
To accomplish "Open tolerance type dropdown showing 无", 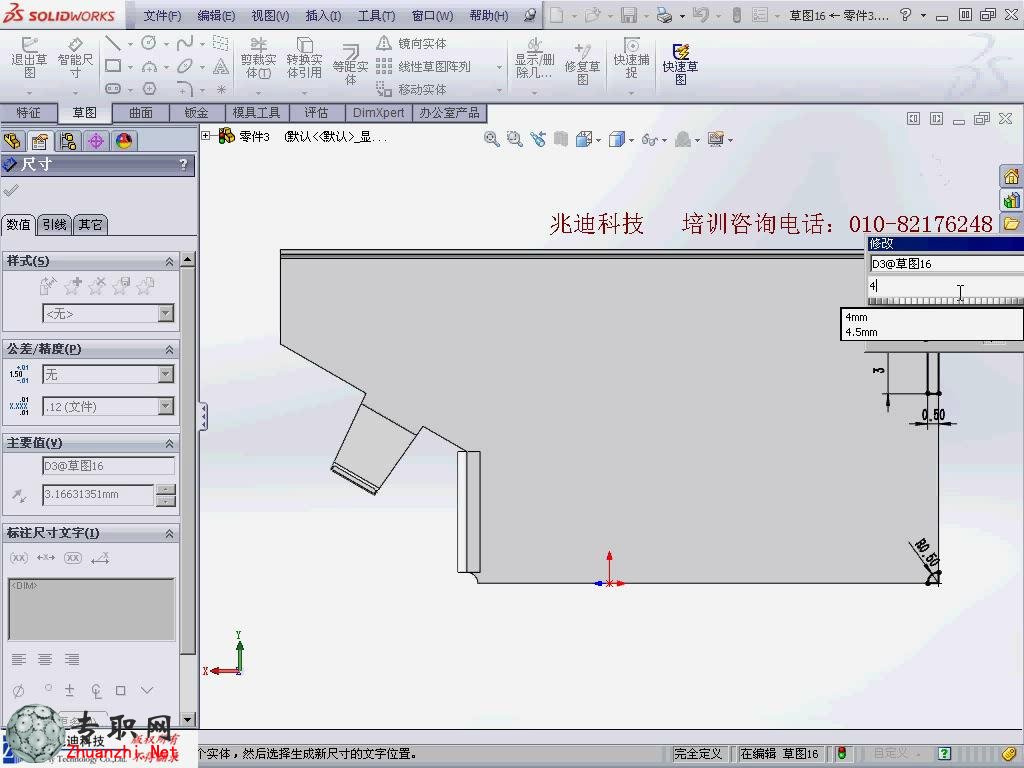I will pos(166,374).
